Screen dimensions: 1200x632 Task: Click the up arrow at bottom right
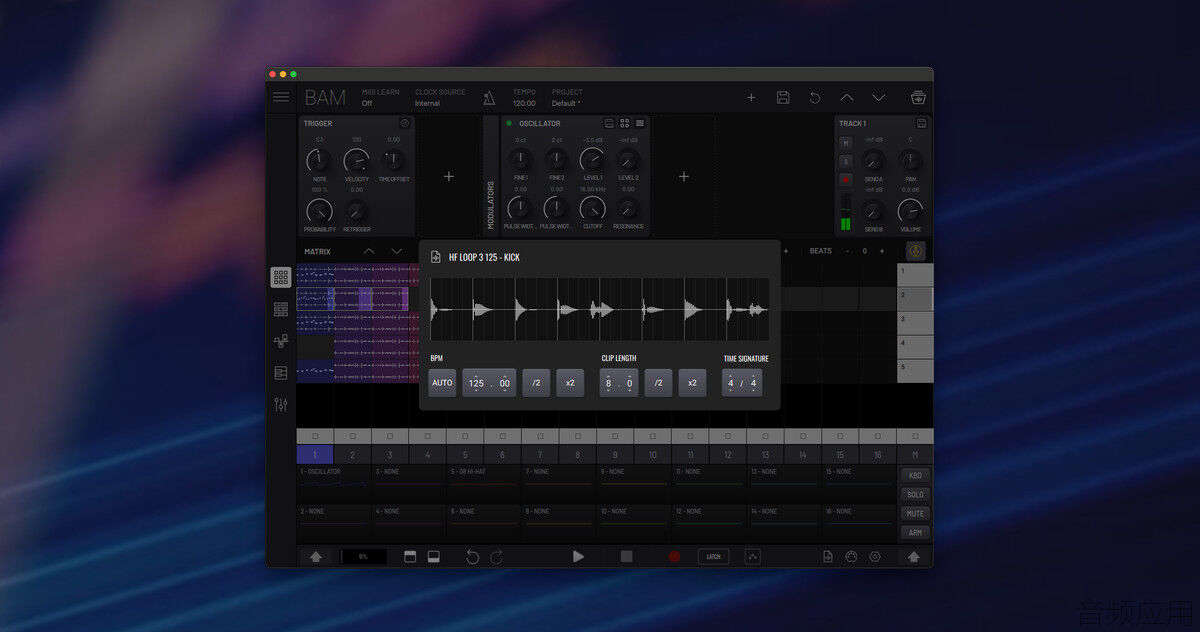[x=914, y=557]
